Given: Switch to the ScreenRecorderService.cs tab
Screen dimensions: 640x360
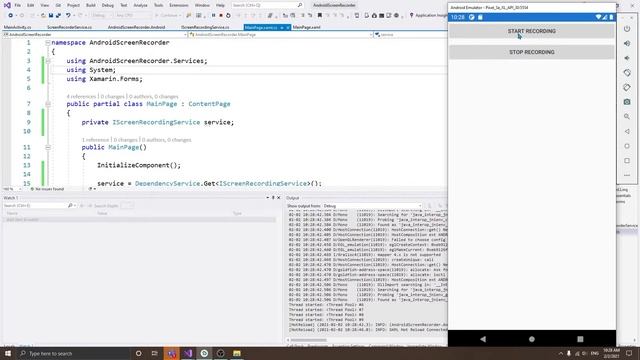Looking at the screenshot, I should click(x=69, y=27).
